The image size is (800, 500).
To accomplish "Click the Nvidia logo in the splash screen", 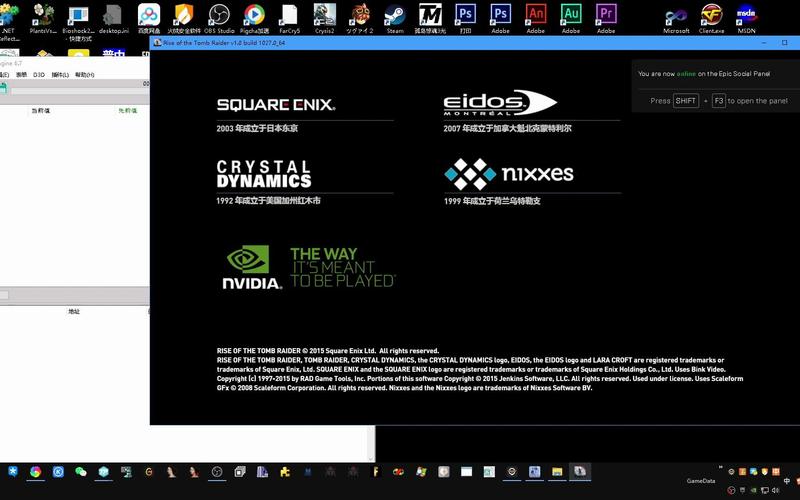I will pyautogui.click(x=252, y=268).
